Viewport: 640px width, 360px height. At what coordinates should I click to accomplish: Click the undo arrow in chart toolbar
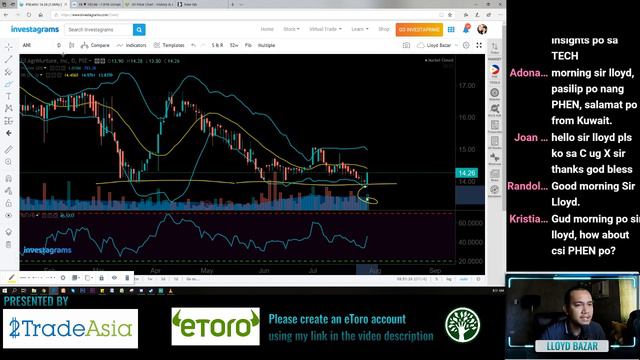click(193, 45)
